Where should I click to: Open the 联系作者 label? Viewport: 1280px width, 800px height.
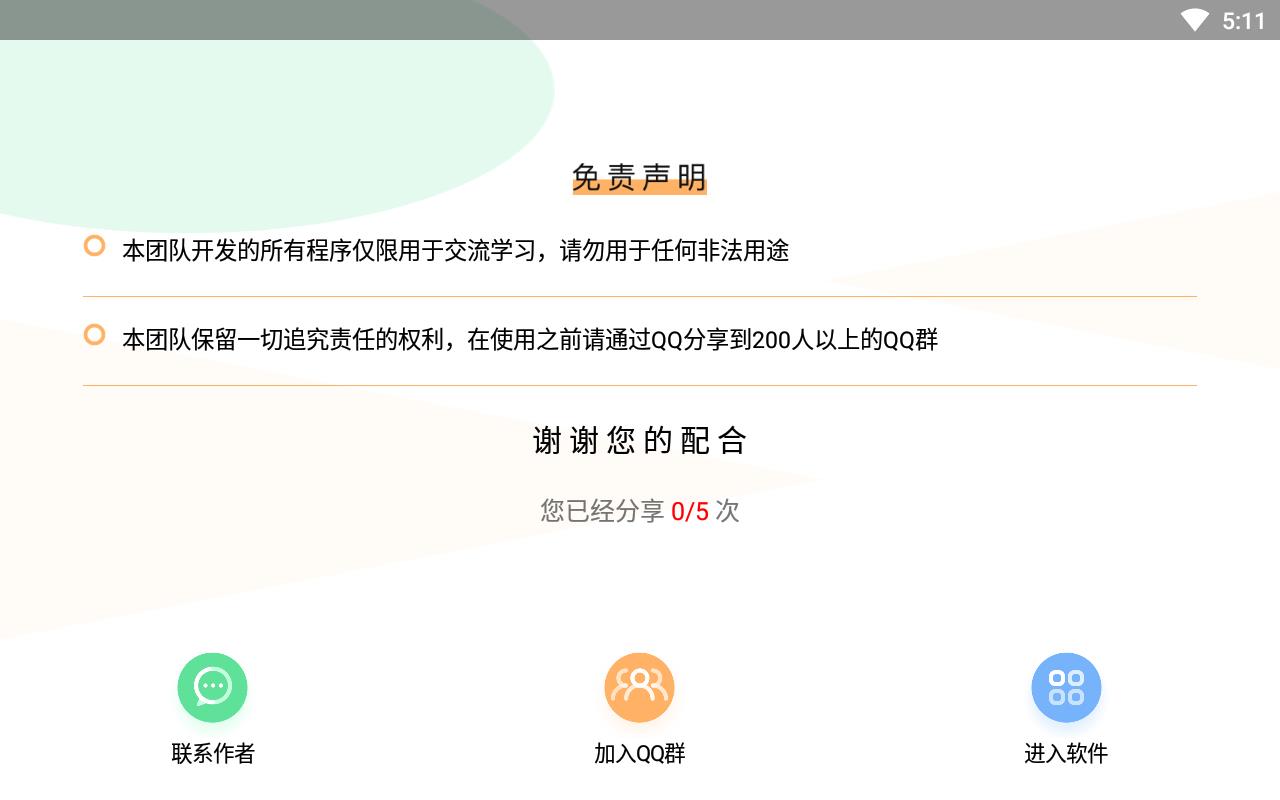[213, 753]
